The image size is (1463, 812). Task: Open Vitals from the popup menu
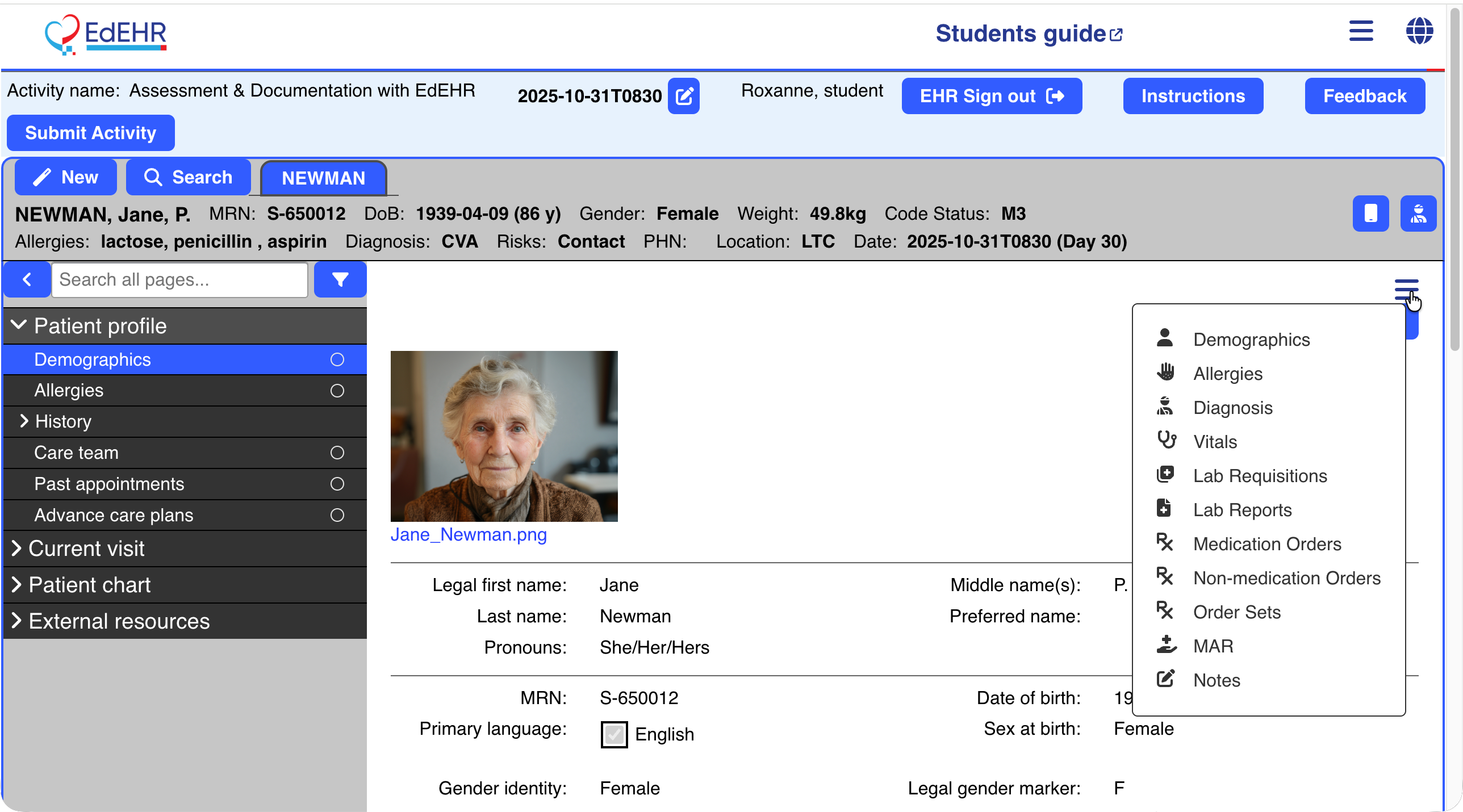coord(1215,442)
